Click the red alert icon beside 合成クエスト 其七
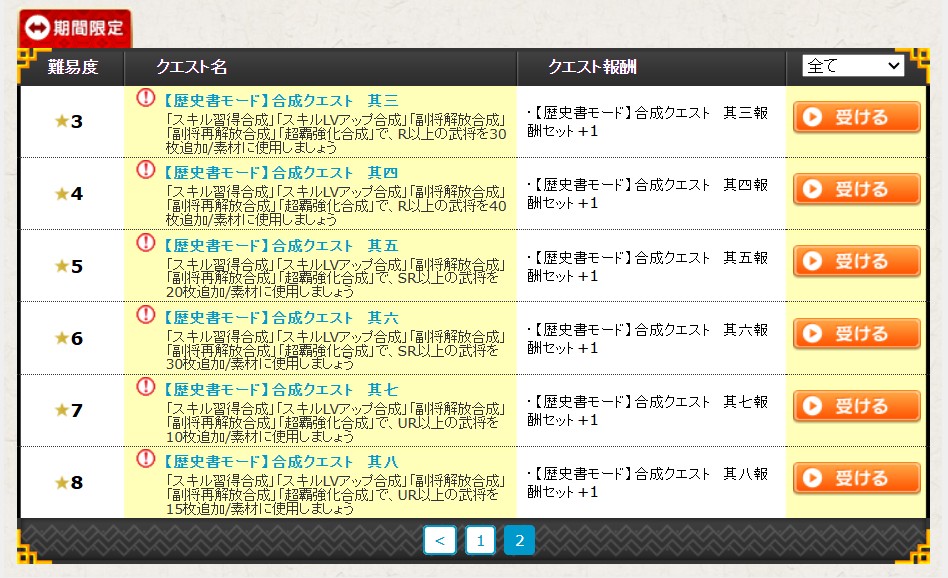Viewport: 948px width, 578px height. [146, 387]
